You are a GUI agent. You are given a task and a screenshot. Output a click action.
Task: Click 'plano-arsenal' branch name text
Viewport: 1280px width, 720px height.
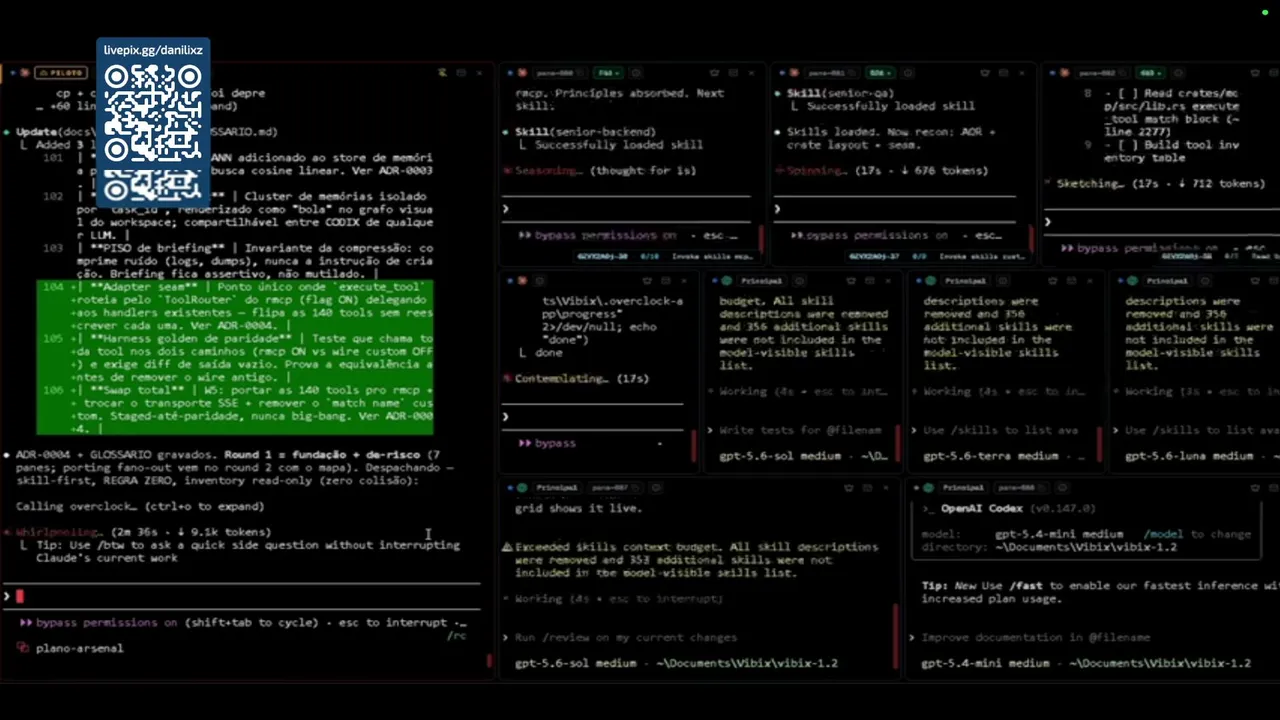point(80,648)
